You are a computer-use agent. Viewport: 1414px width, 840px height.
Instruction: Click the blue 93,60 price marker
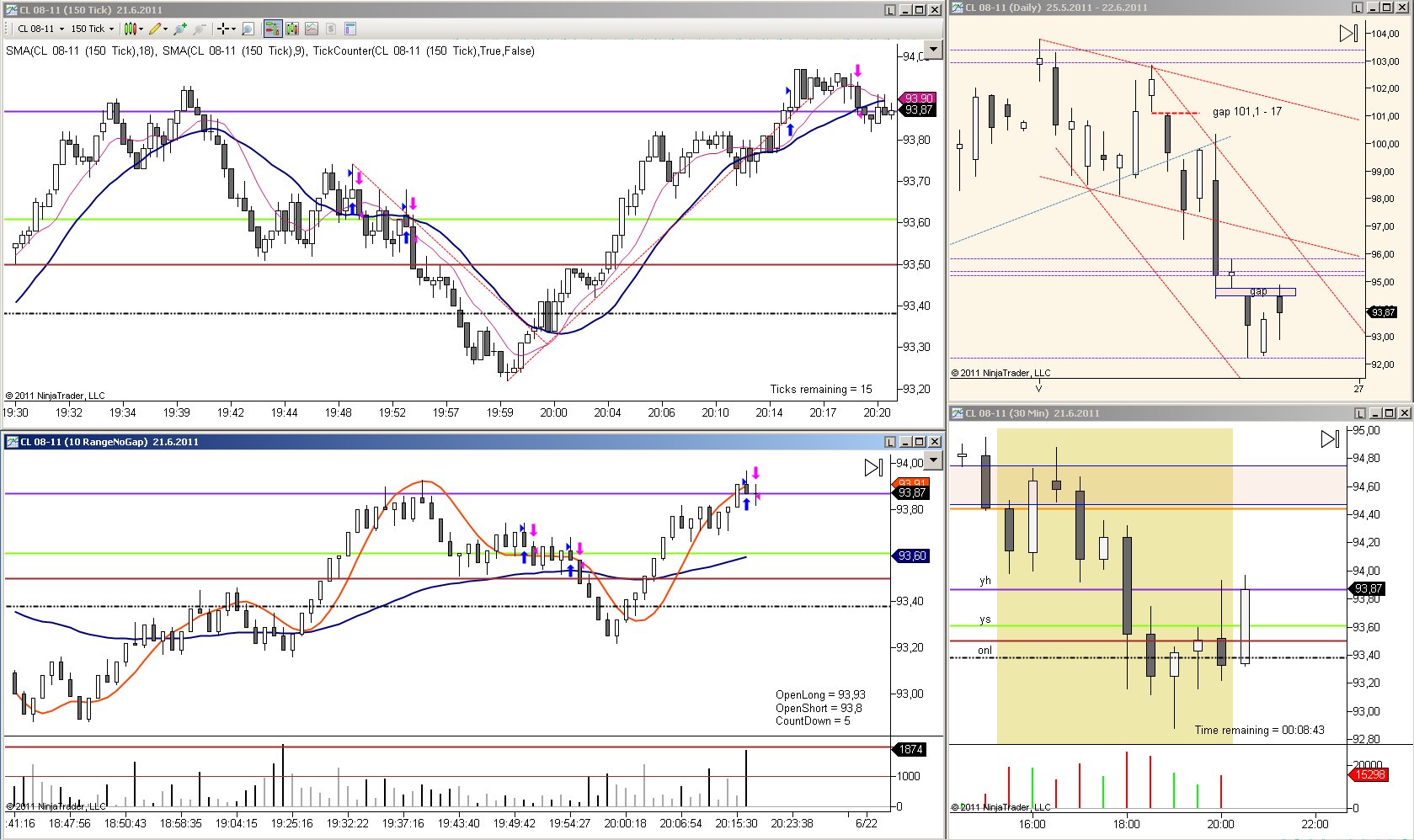tap(910, 556)
